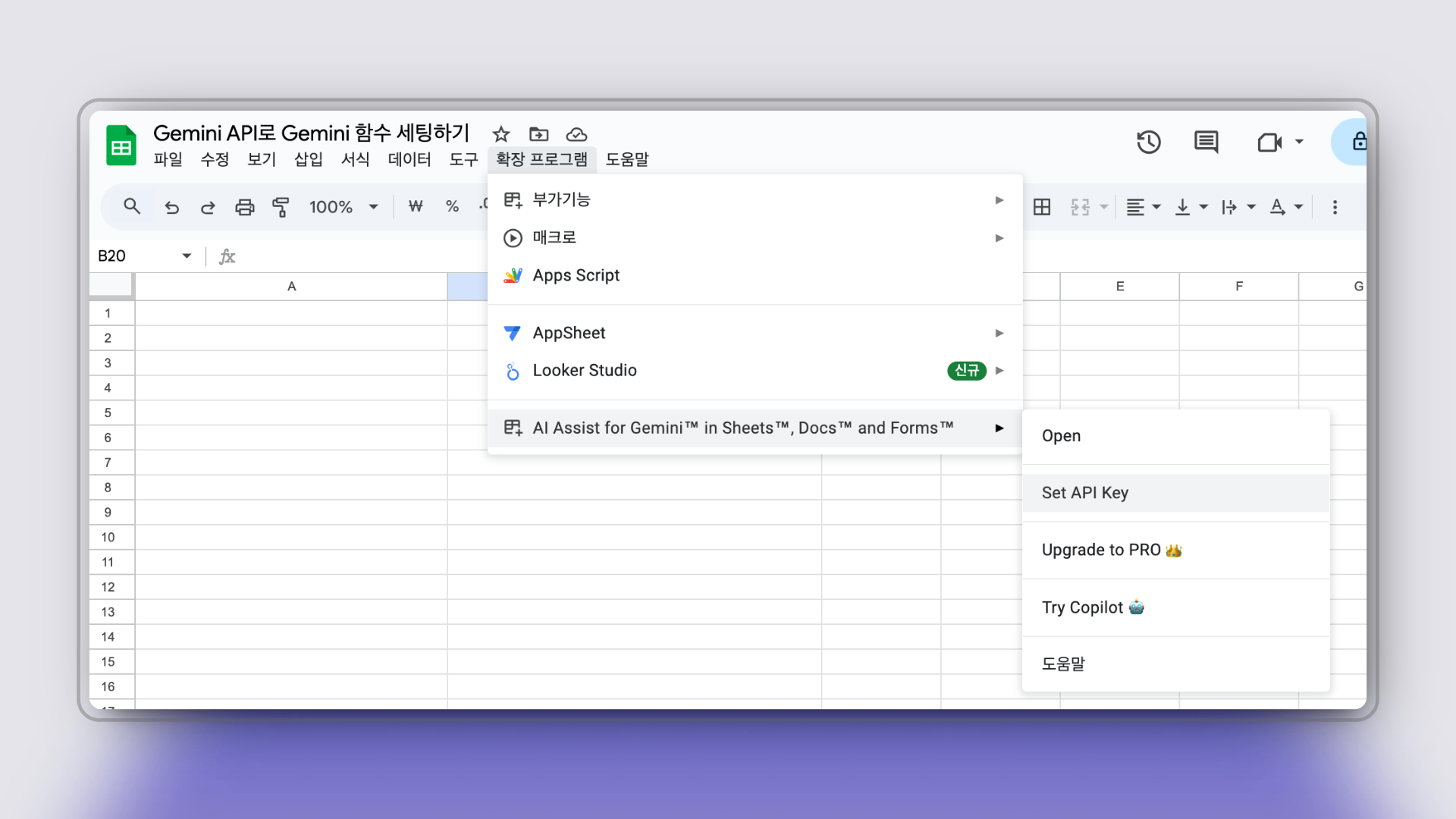
Task: Apply cell borders icon
Action: 1042,207
